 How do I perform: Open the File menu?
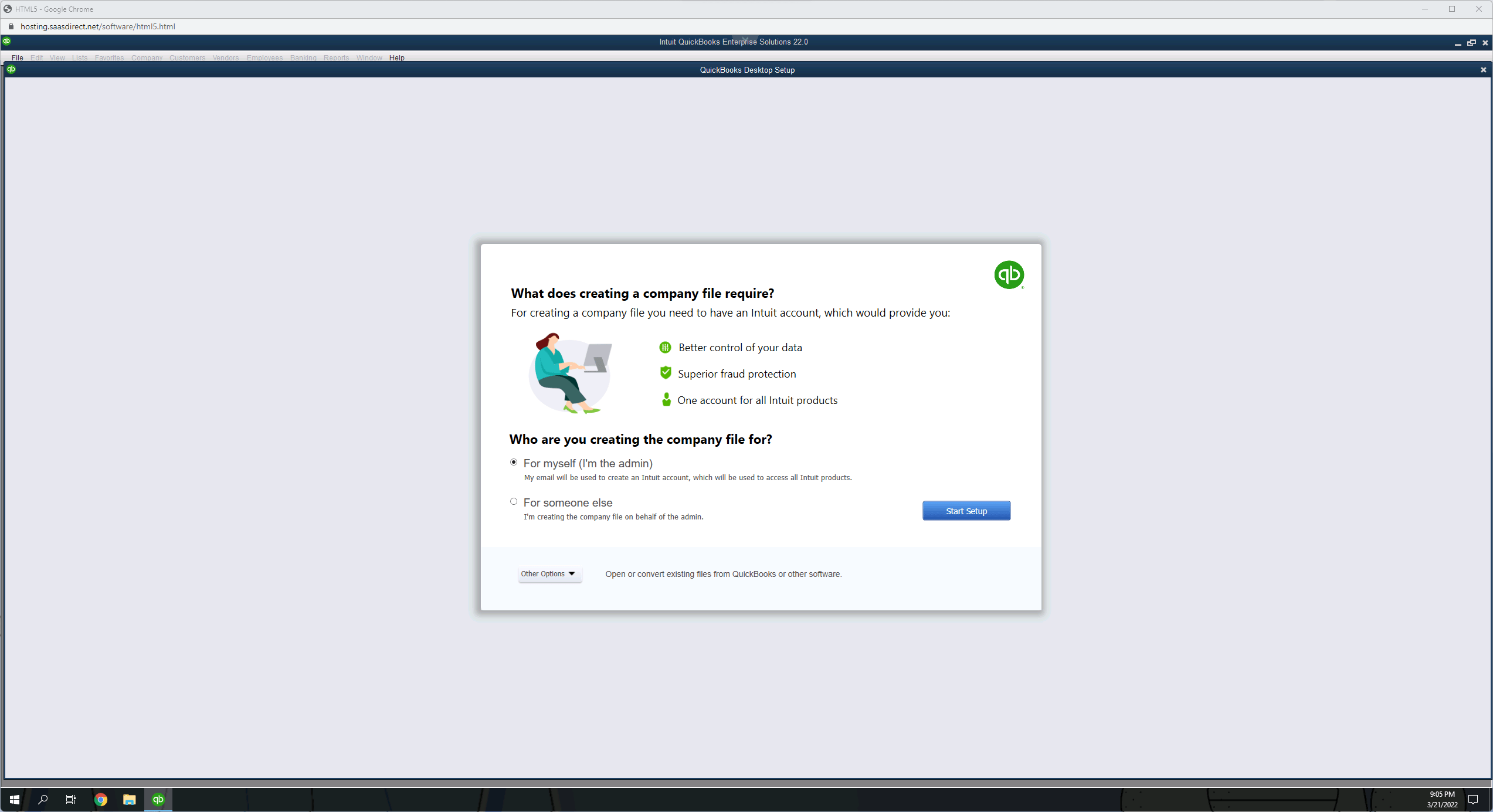click(x=18, y=57)
